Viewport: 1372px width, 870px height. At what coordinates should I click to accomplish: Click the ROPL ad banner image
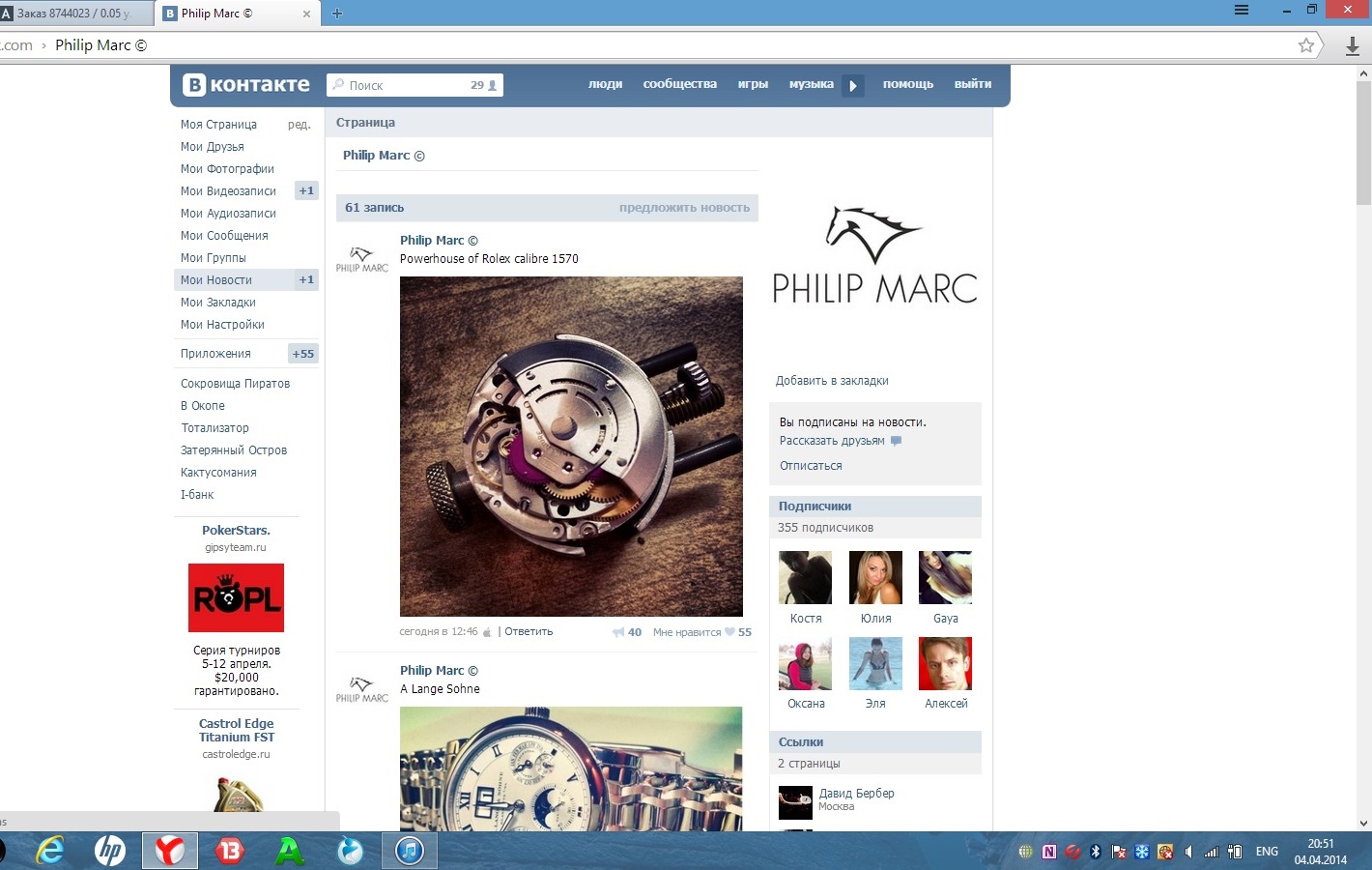click(x=237, y=598)
